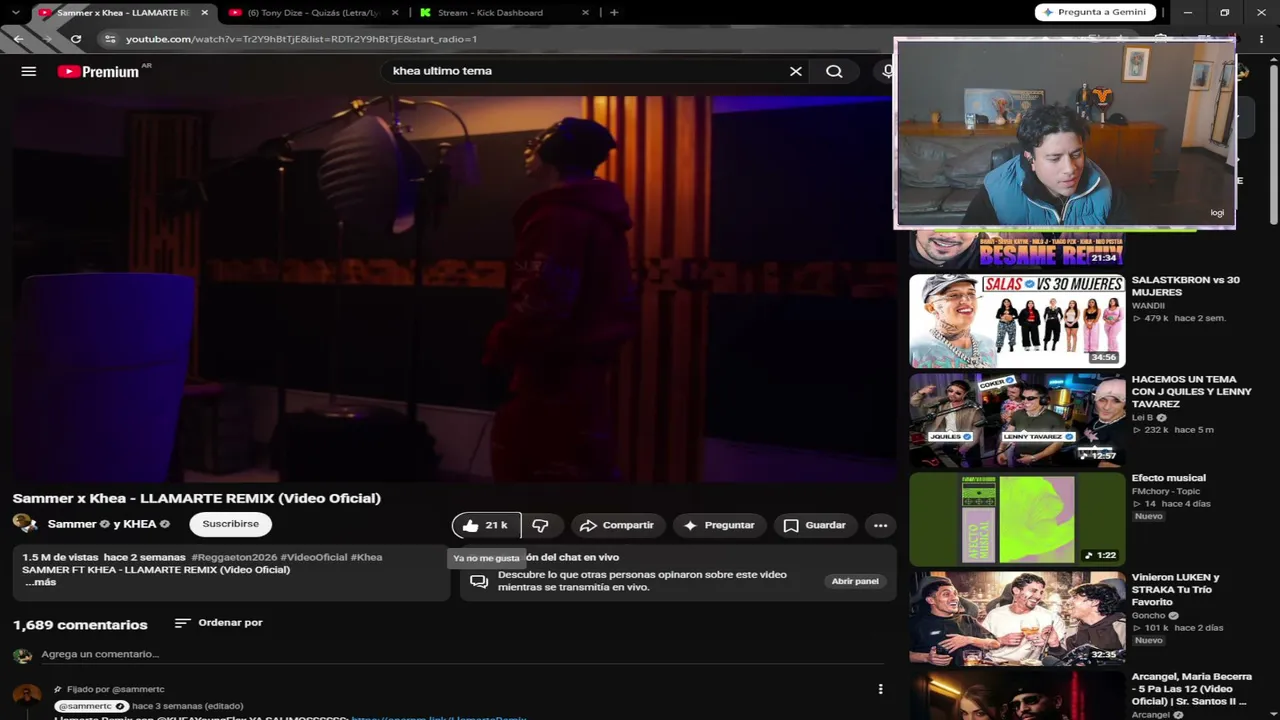
Task: Save video with Guardar button
Action: (x=815, y=525)
